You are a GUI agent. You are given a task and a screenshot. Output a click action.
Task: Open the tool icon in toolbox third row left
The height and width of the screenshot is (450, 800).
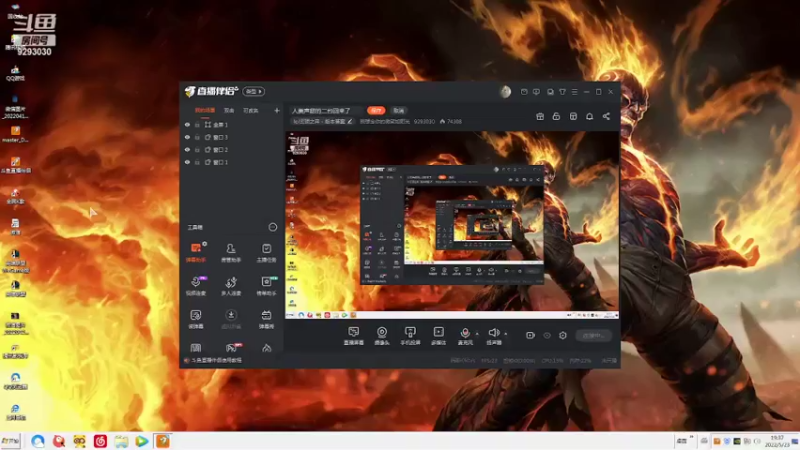pyautogui.click(x=196, y=319)
